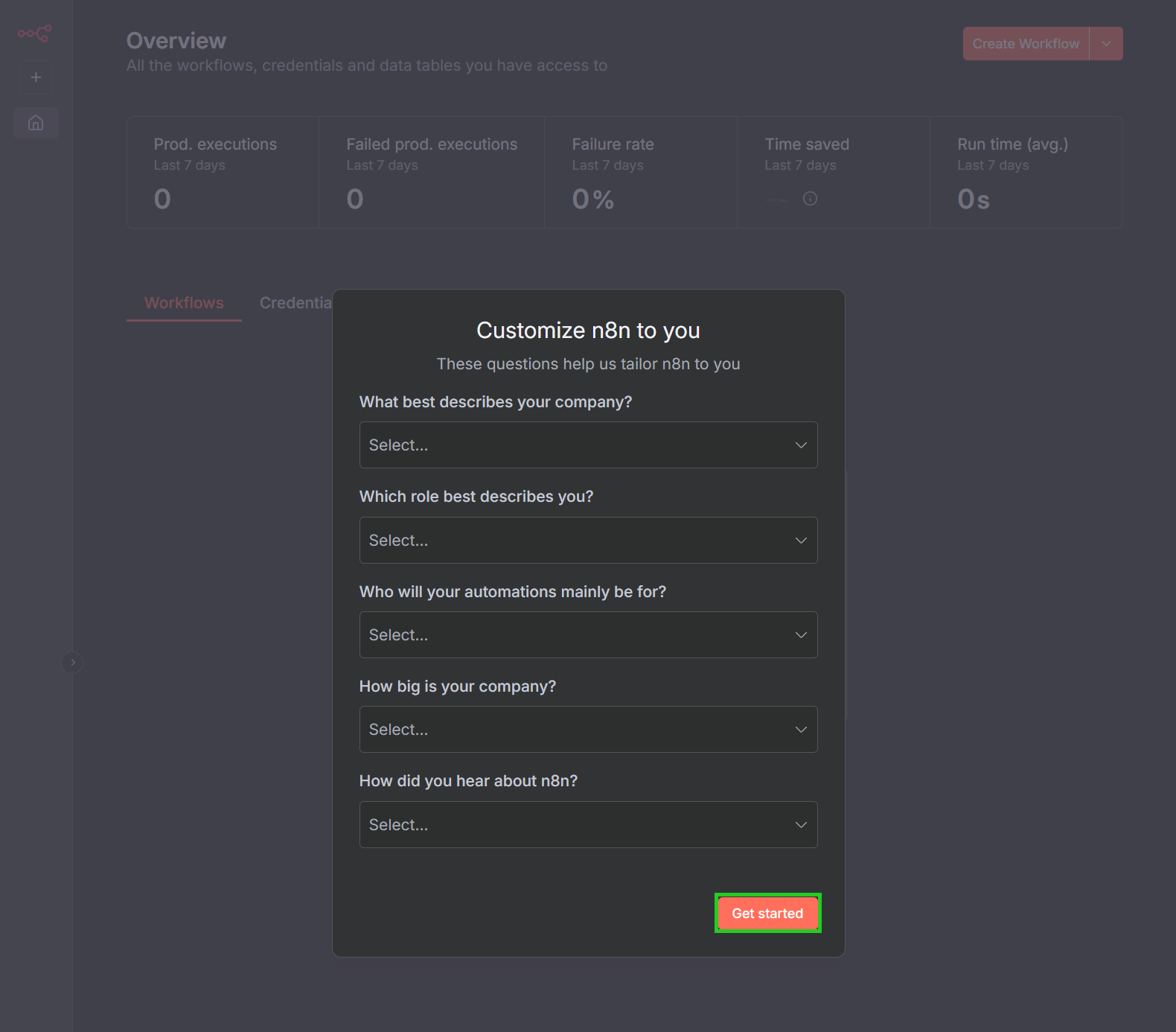Click the Failed prod. executions stat card
The image size is (1176, 1032).
tap(432, 172)
